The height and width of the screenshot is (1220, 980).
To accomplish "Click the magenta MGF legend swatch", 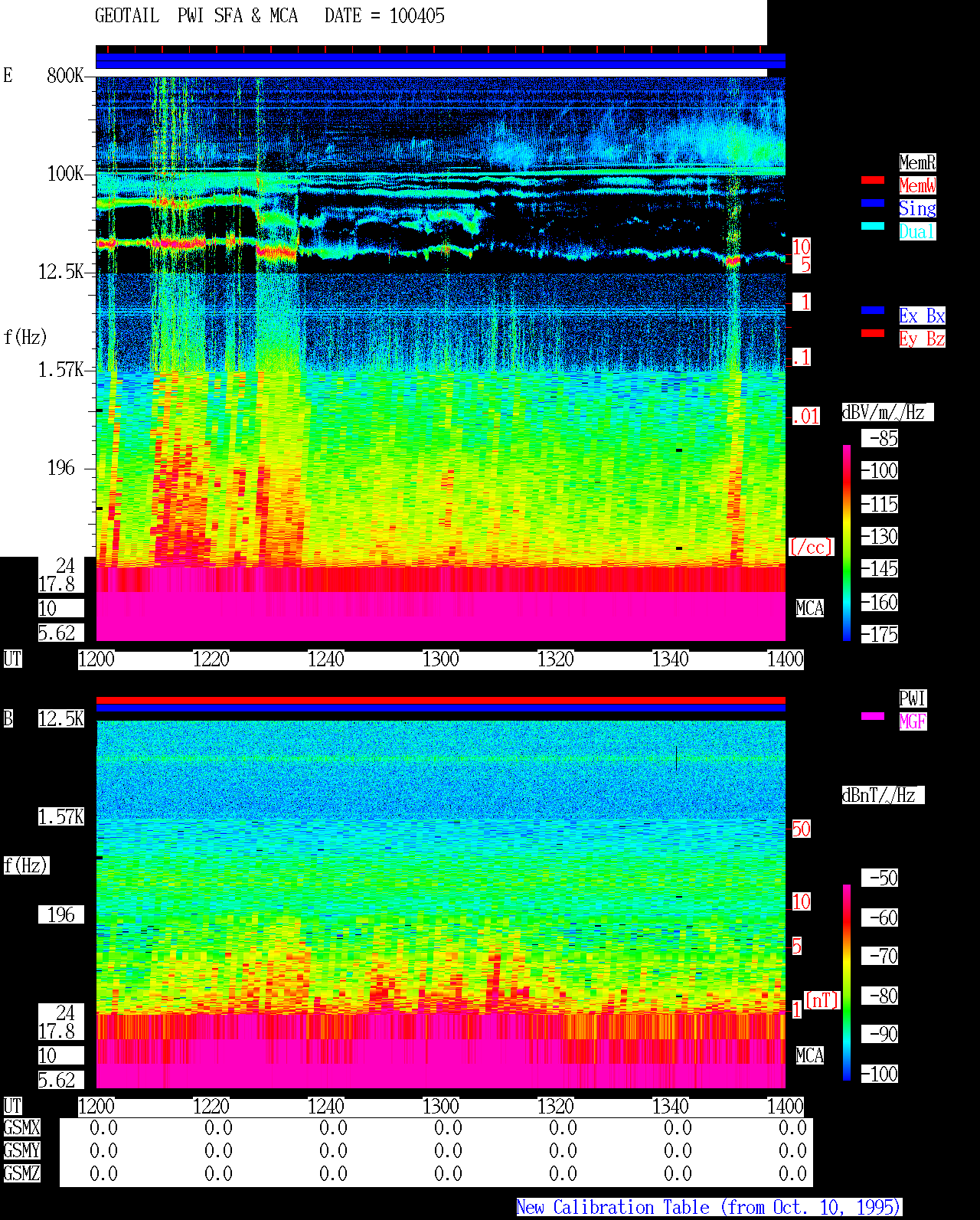I will tap(873, 716).
